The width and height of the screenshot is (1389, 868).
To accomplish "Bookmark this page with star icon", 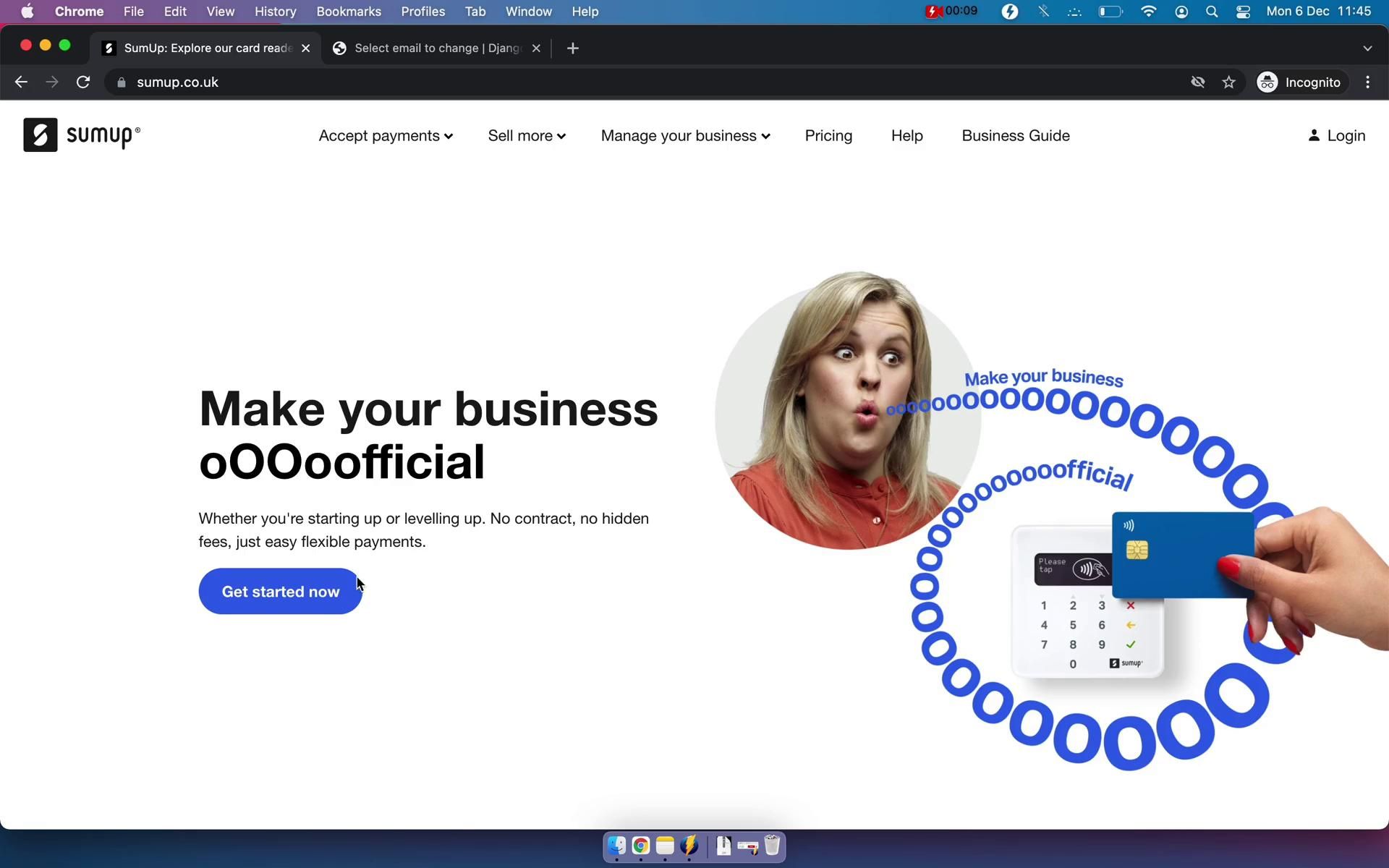I will pyautogui.click(x=1228, y=82).
